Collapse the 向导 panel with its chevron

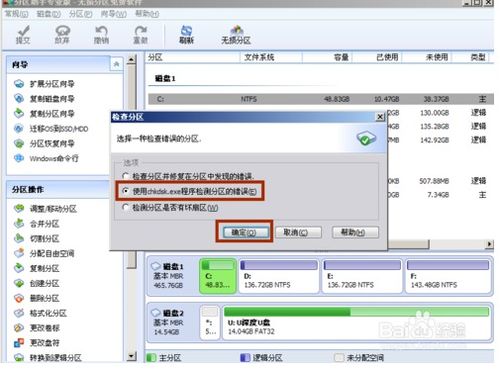(x=116, y=64)
